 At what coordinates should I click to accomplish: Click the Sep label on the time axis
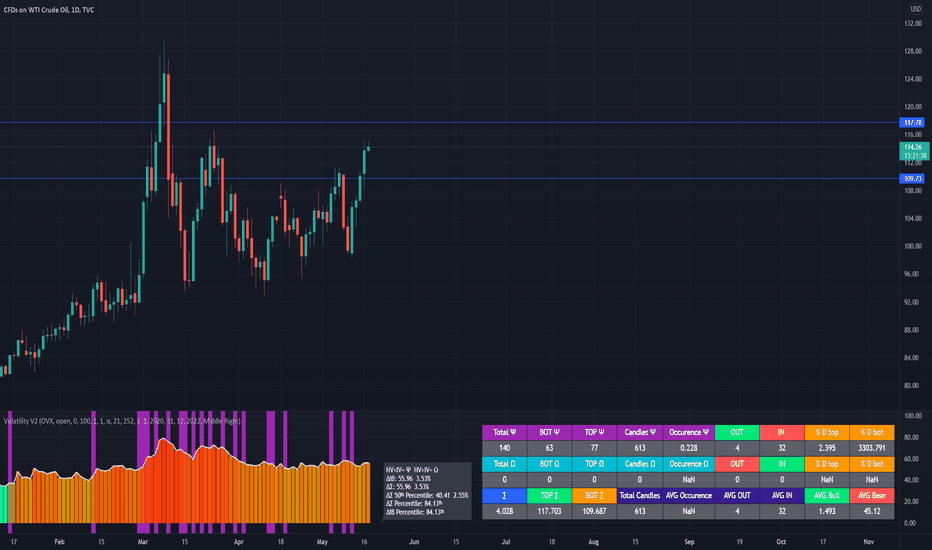click(x=689, y=542)
